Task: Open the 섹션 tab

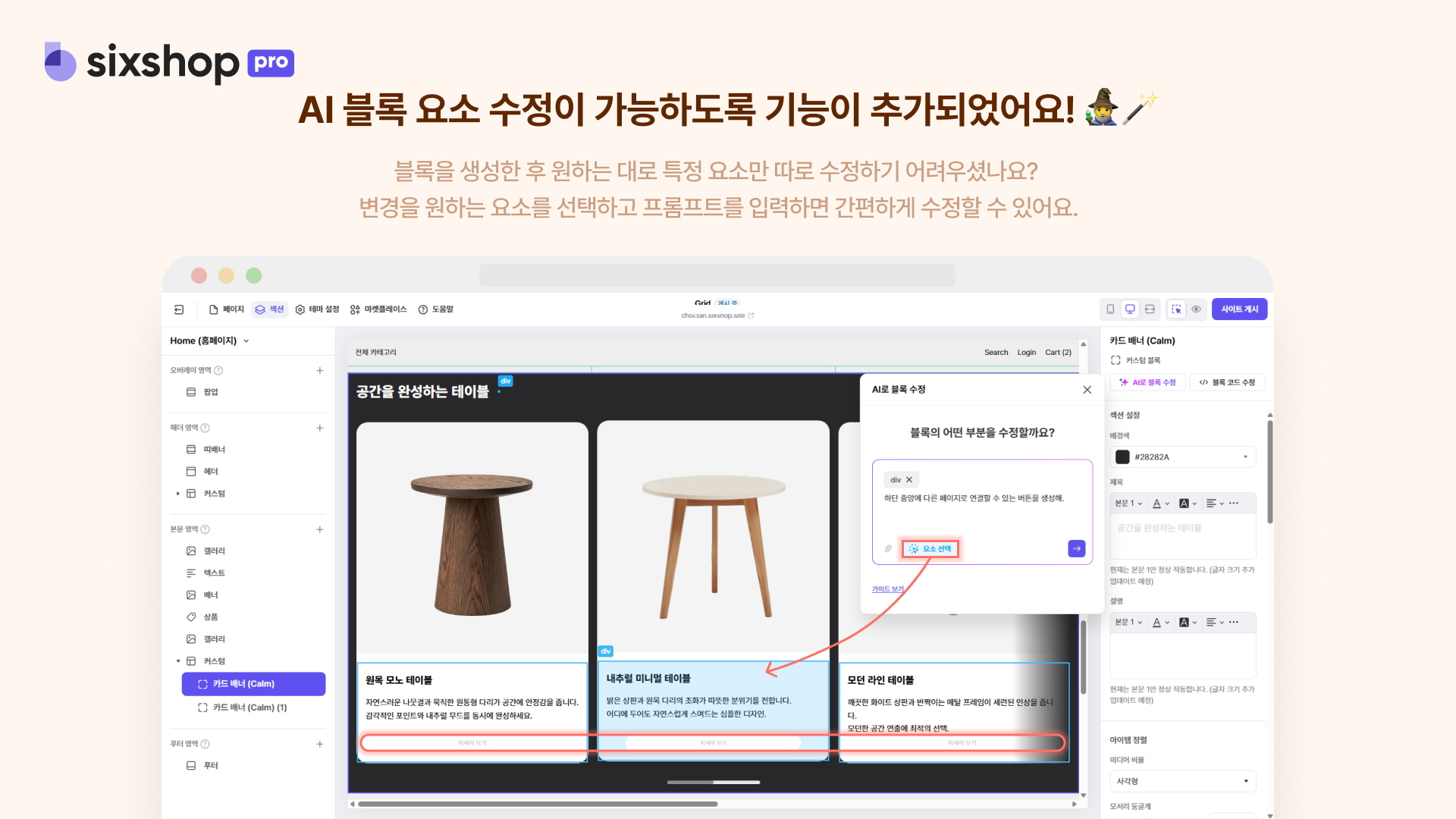Action: (269, 309)
